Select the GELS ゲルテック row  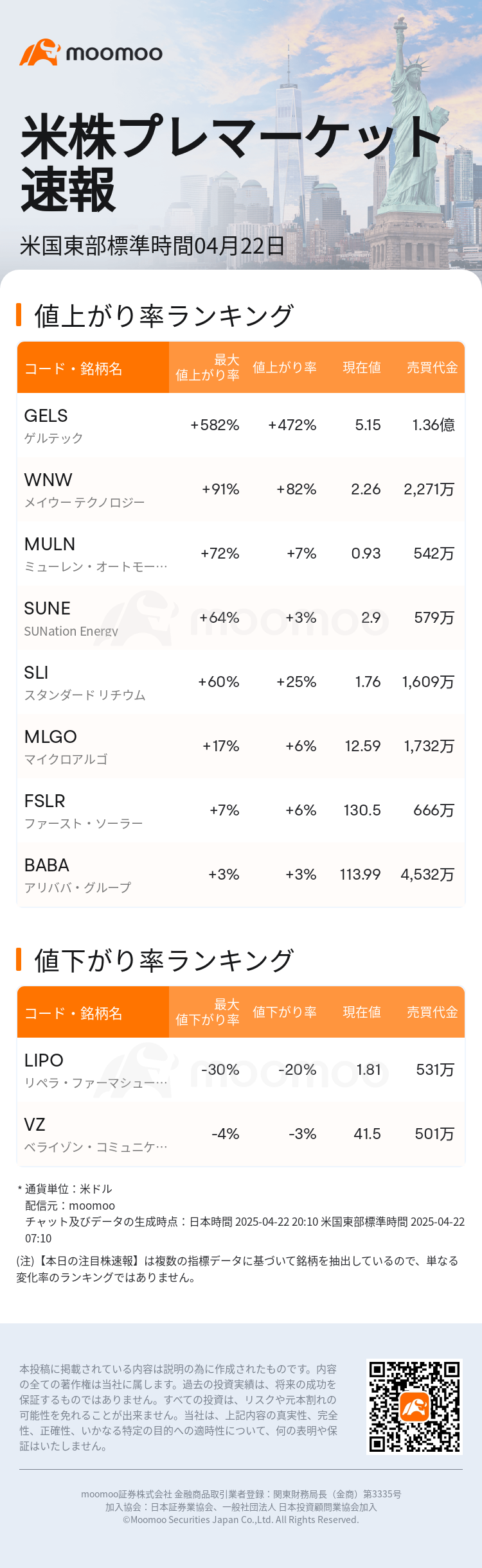point(240,425)
